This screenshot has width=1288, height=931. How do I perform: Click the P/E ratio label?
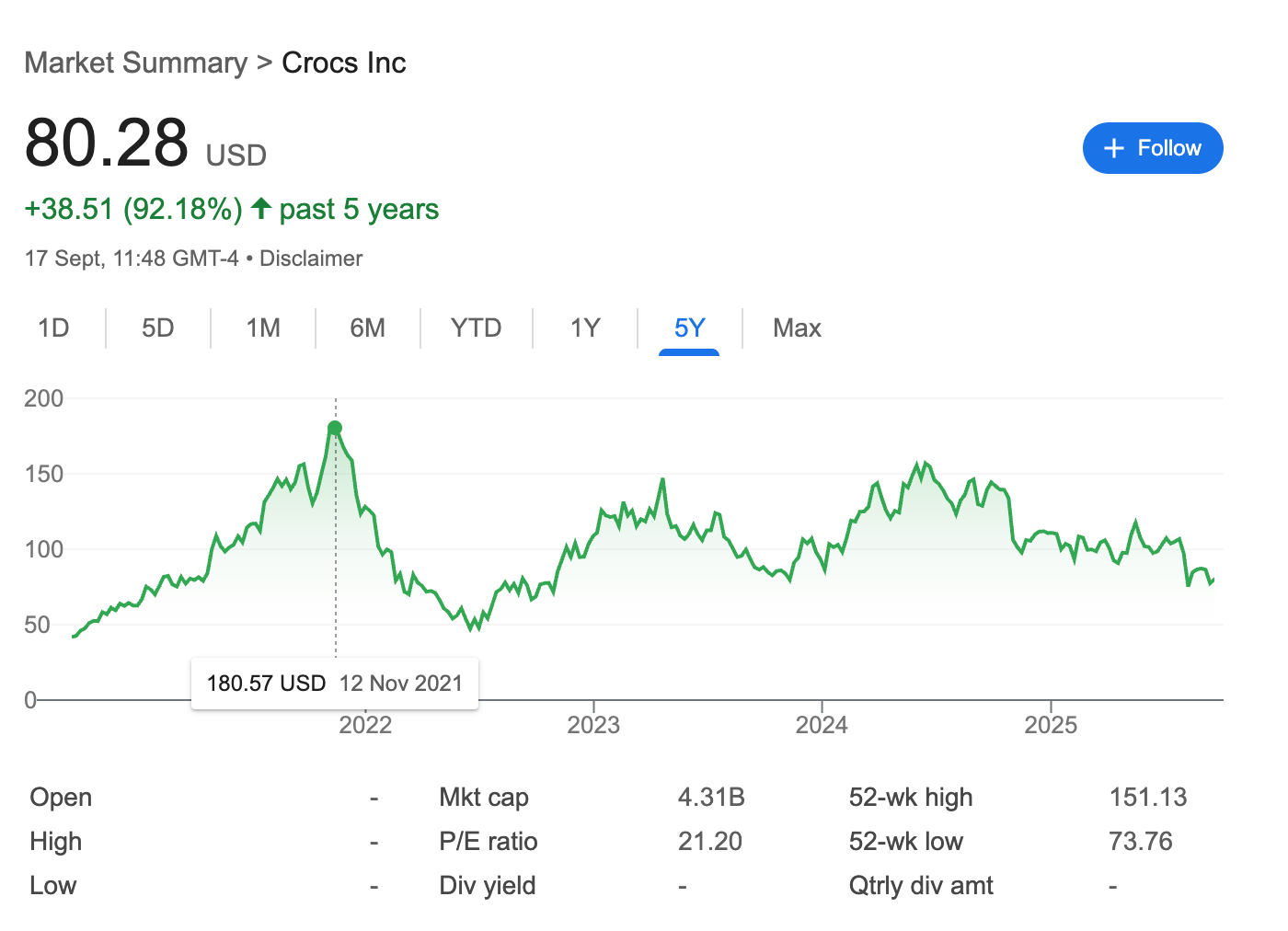click(x=489, y=841)
